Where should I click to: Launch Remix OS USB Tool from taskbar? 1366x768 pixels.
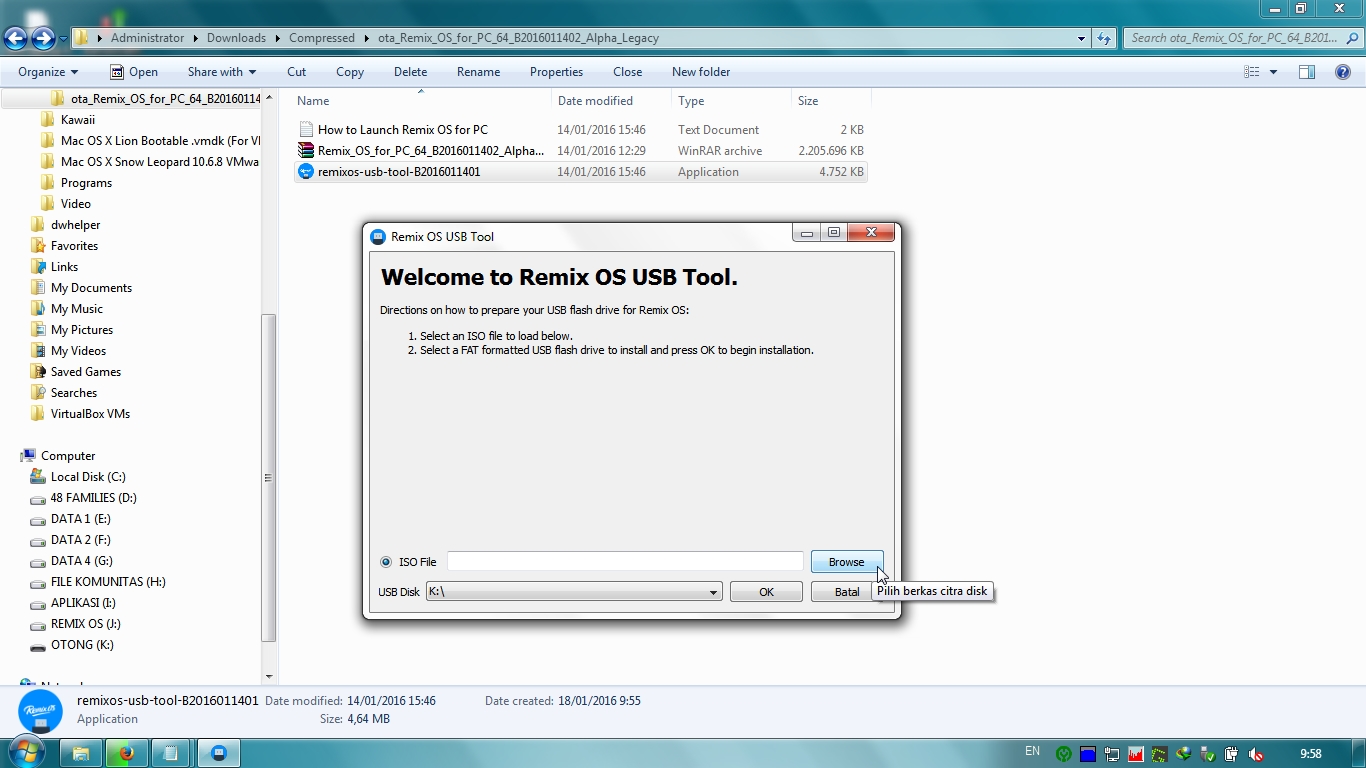[x=219, y=753]
